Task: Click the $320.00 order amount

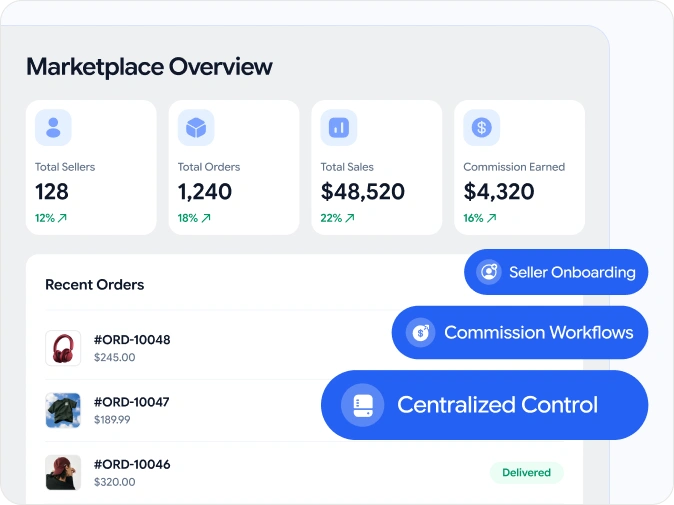Action: click(114, 482)
